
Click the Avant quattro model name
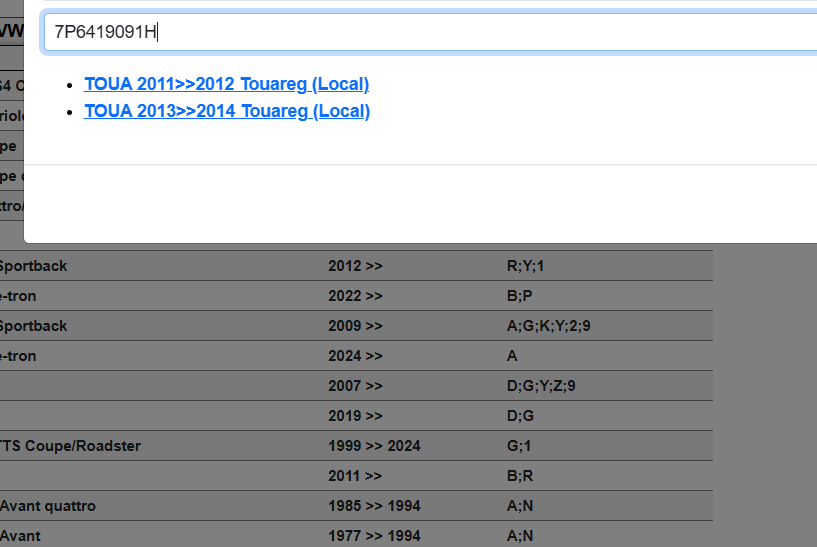(48, 506)
